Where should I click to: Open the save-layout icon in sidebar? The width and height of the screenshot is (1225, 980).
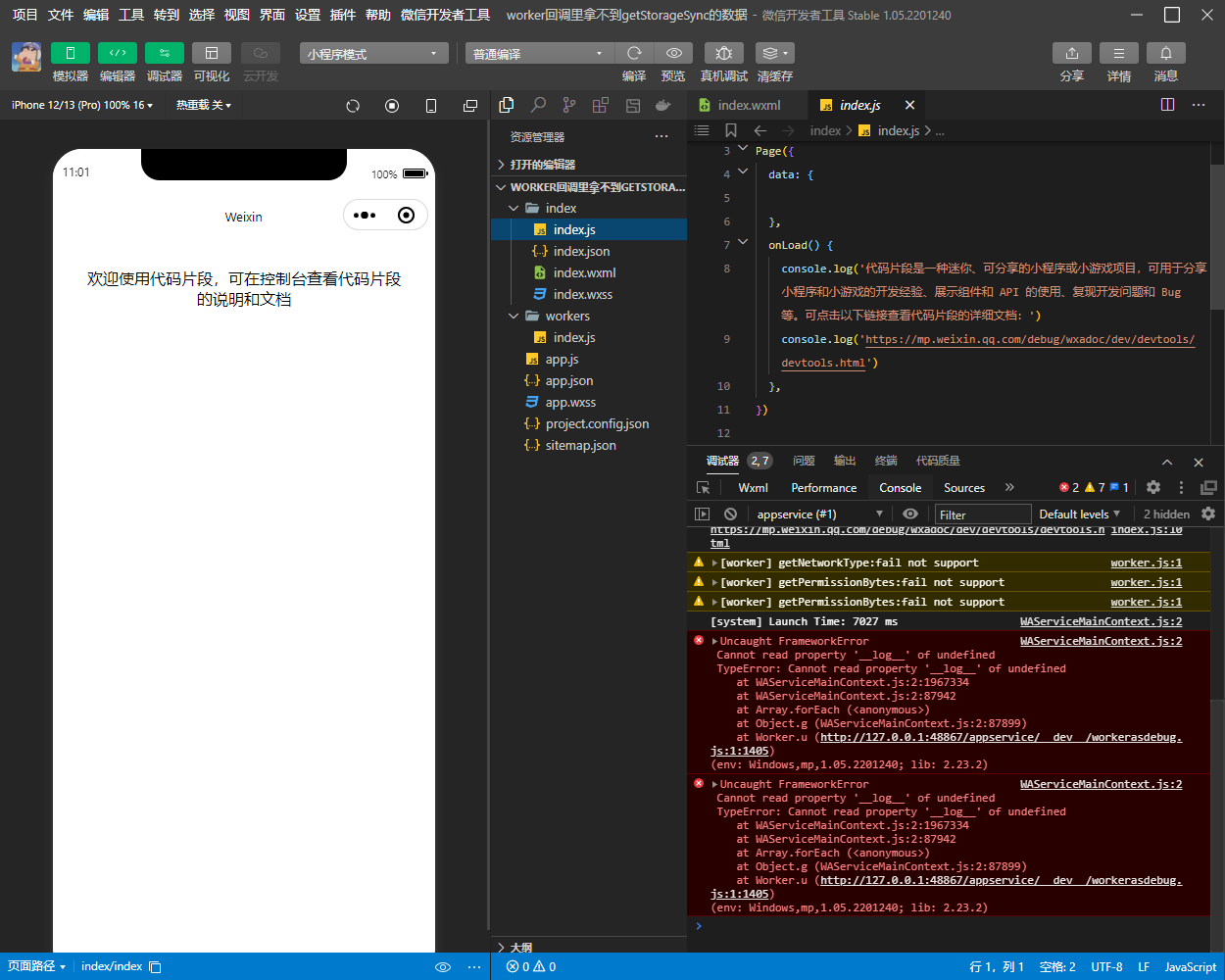point(632,105)
